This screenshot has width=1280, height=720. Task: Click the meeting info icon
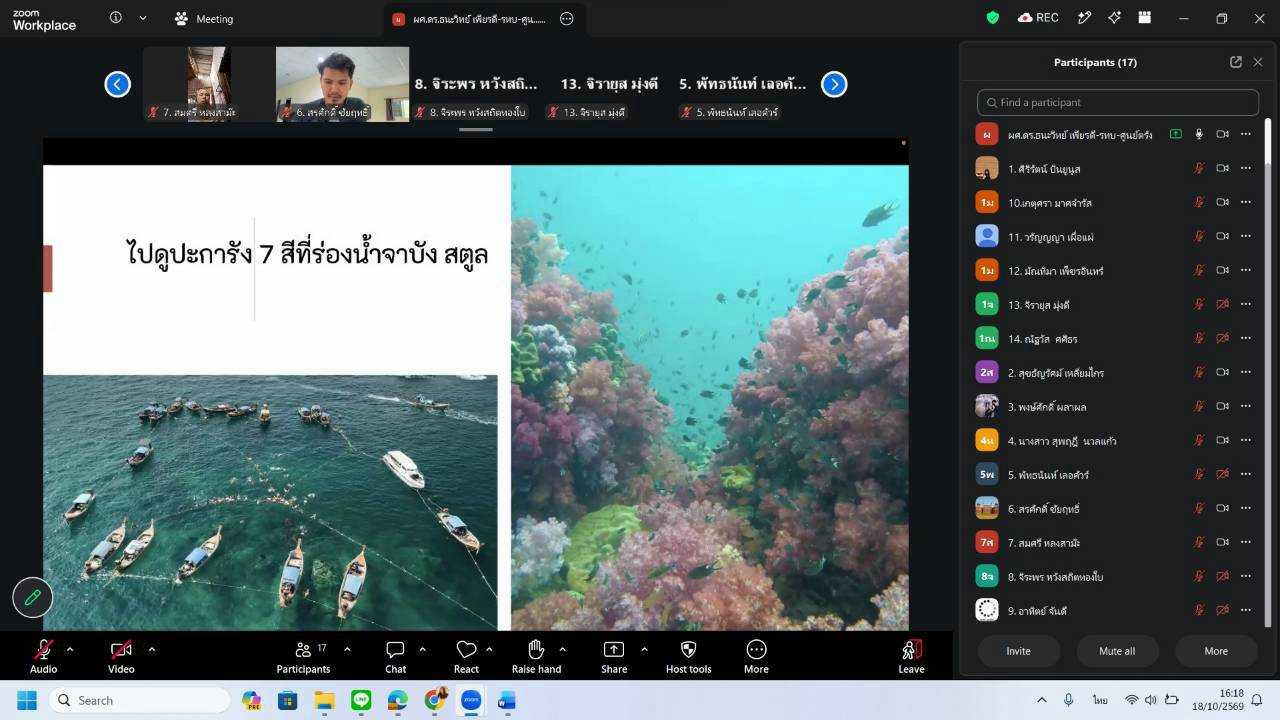pyautogui.click(x=116, y=18)
